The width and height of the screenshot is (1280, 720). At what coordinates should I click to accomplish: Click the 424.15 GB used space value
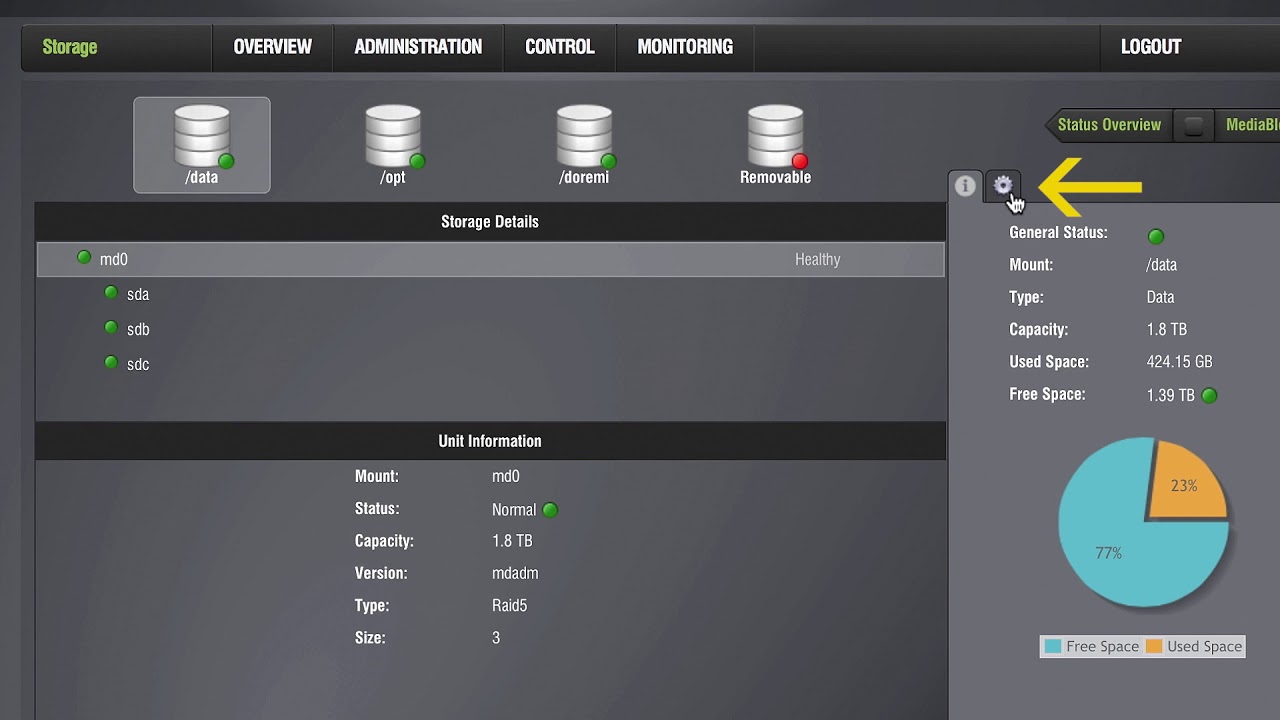tap(1179, 362)
